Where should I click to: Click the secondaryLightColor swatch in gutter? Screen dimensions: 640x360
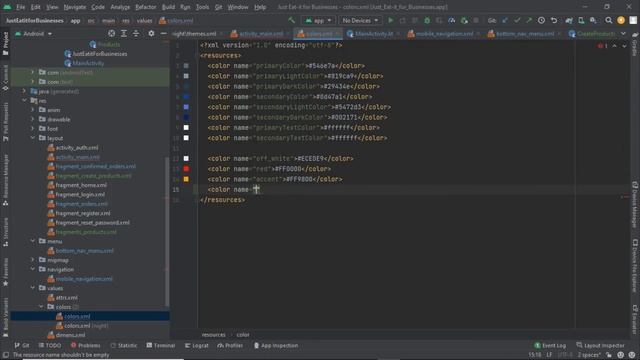point(186,107)
